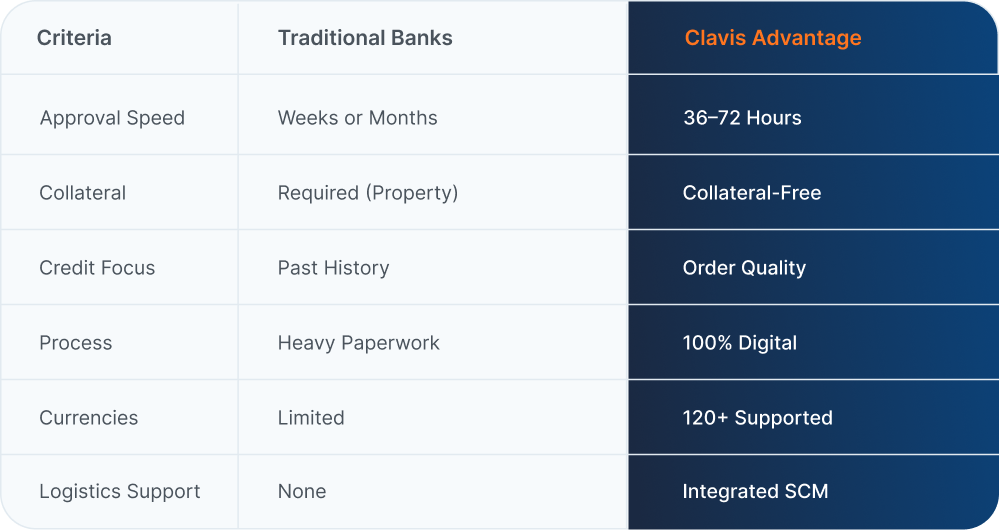Select the Required (Property) cell
This screenshot has width=999, height=530.
click(367, 193)
